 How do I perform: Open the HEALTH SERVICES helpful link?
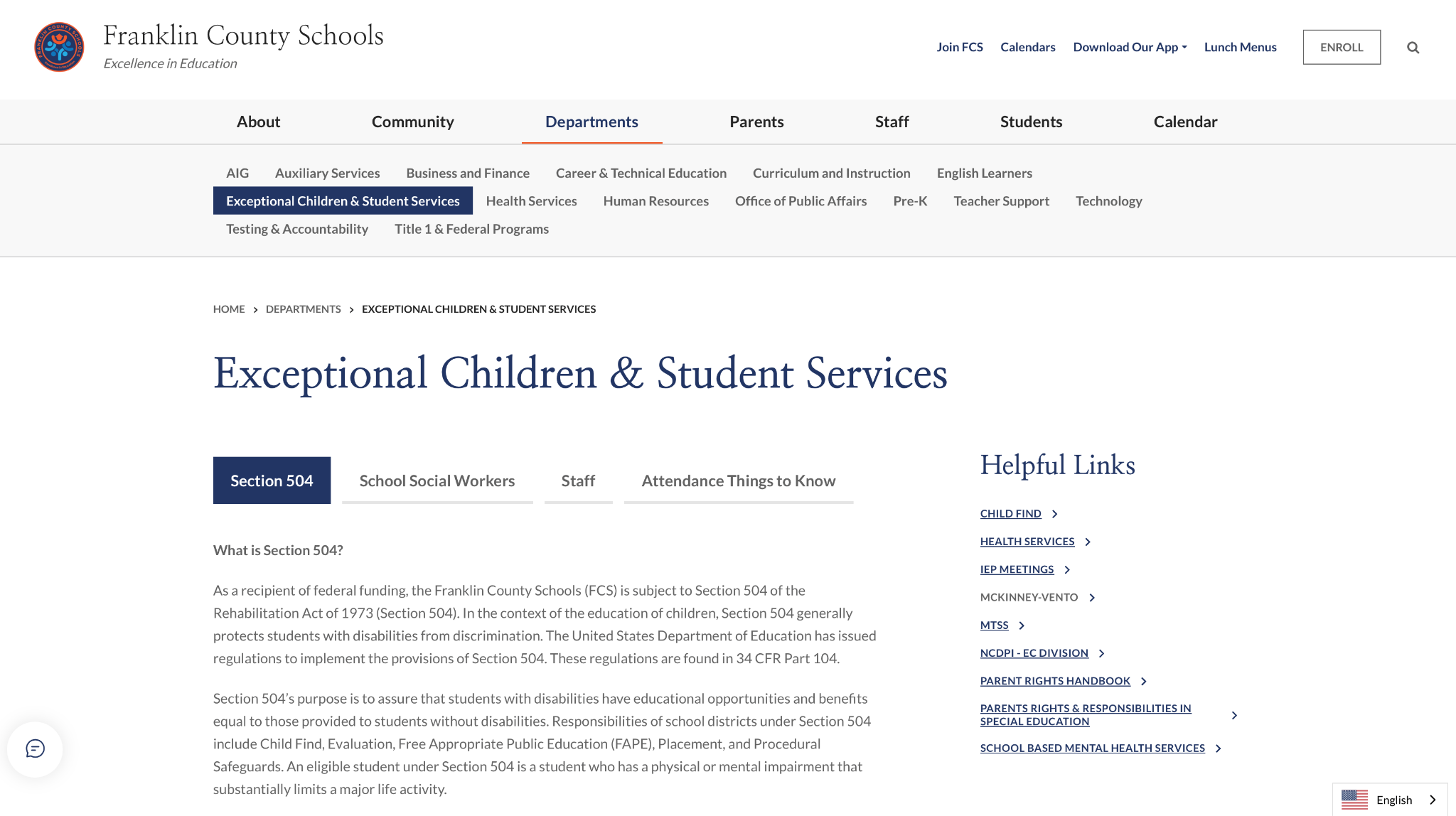click(x=1027, y=542)
